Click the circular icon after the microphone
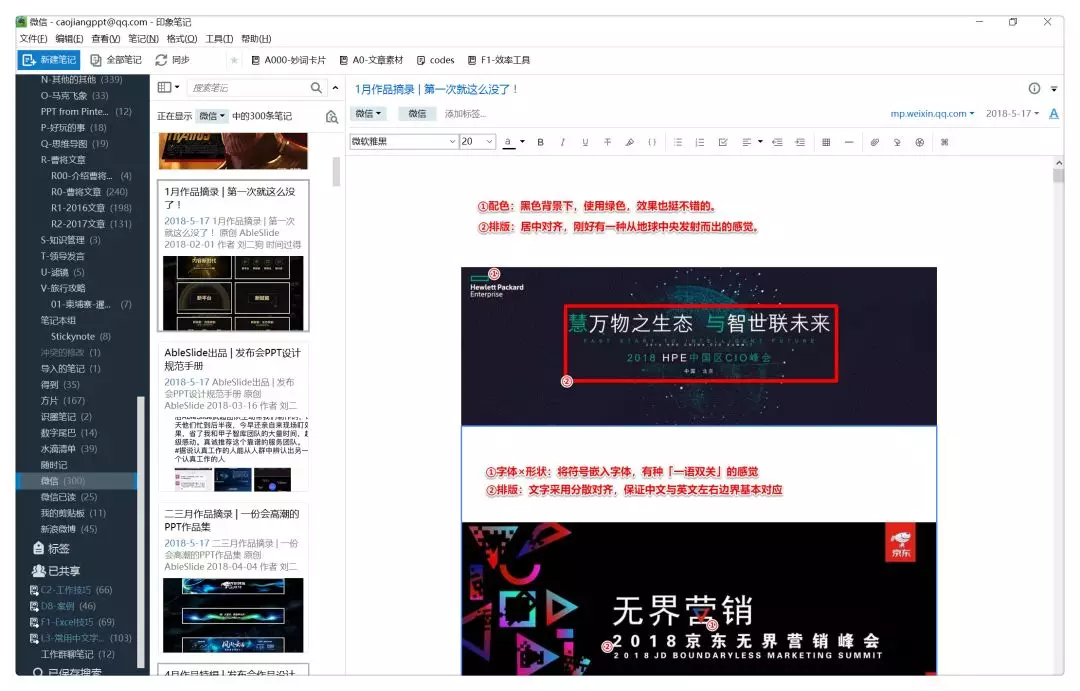 coord(920,142)
